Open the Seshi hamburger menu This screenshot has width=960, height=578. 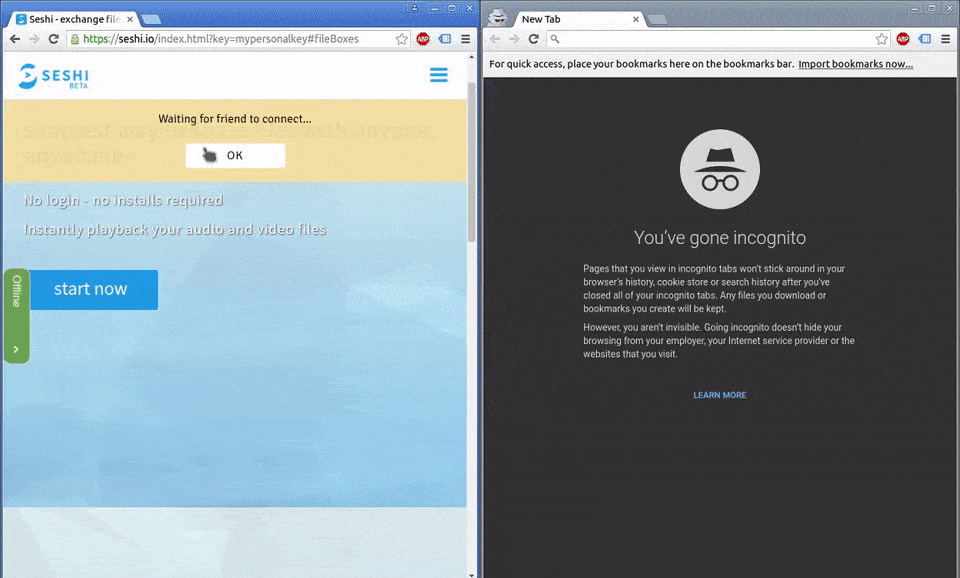(x=438, y=75)
